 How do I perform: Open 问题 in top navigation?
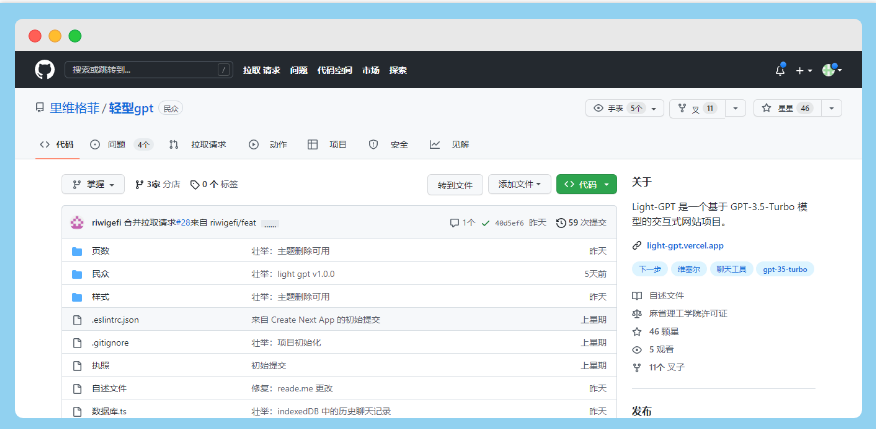[299, 70]
